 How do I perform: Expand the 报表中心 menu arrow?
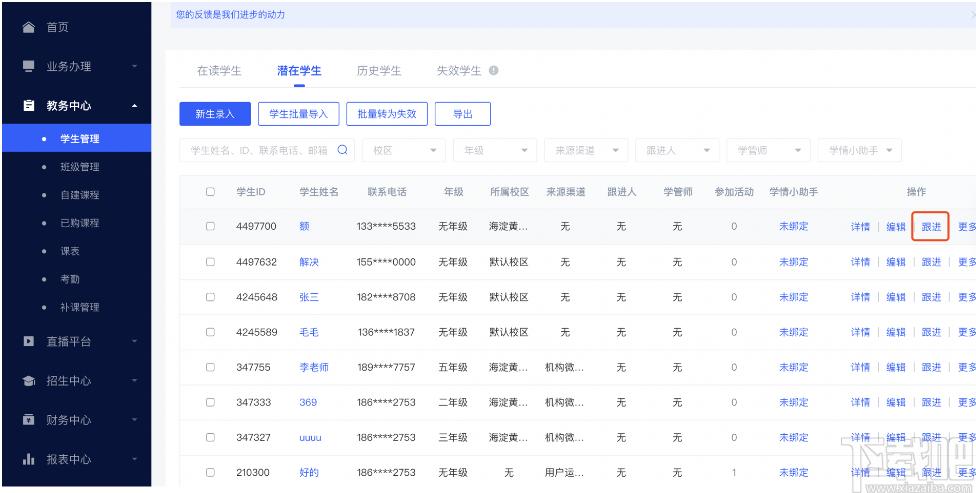click(x=135, y=459)
